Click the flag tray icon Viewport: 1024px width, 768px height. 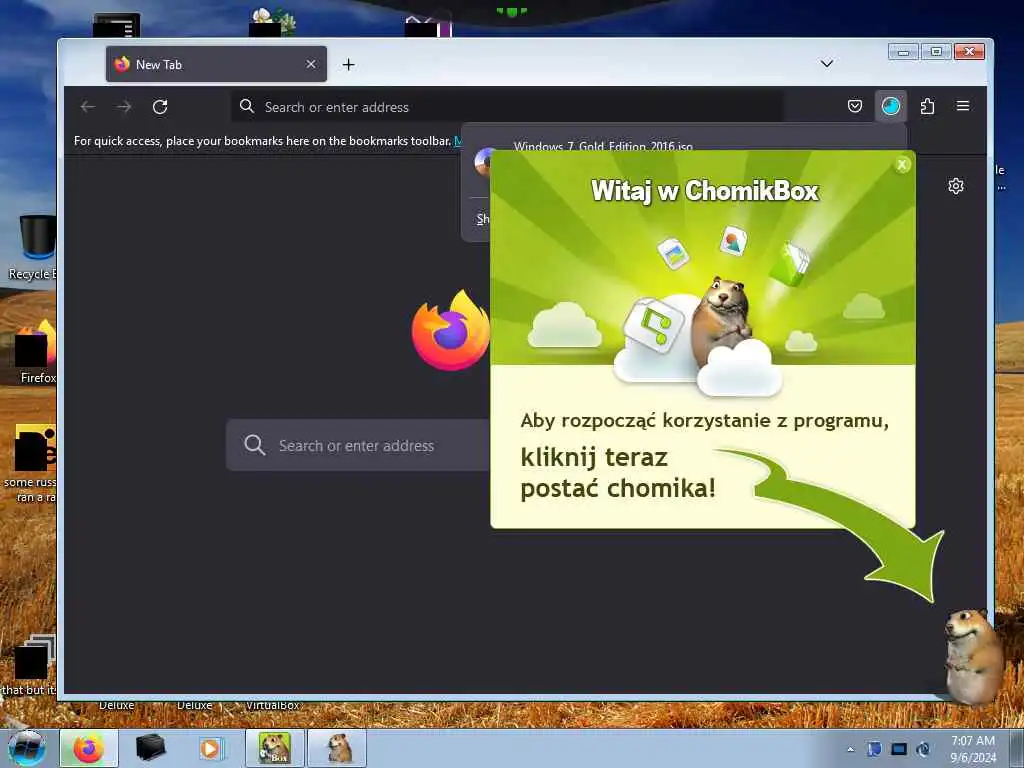click(x=874, y=749)
